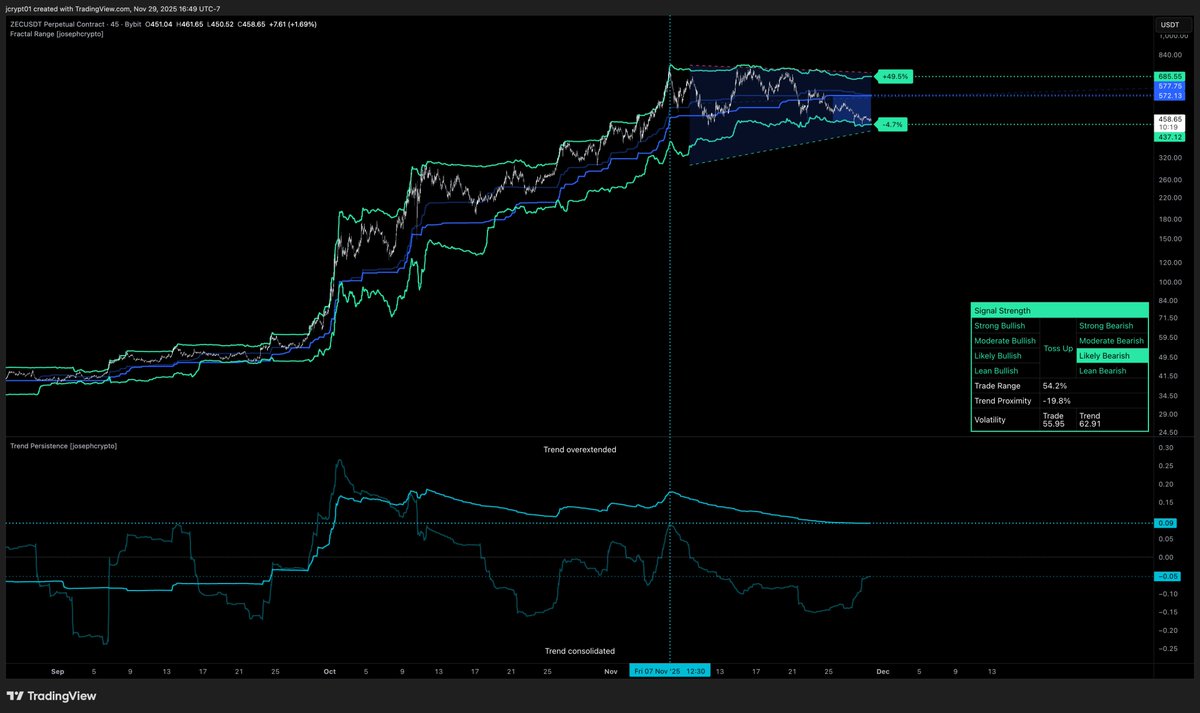Click the Likely Bullish cell
Screen dimensions: 1200x713
tap(1006, 356)
